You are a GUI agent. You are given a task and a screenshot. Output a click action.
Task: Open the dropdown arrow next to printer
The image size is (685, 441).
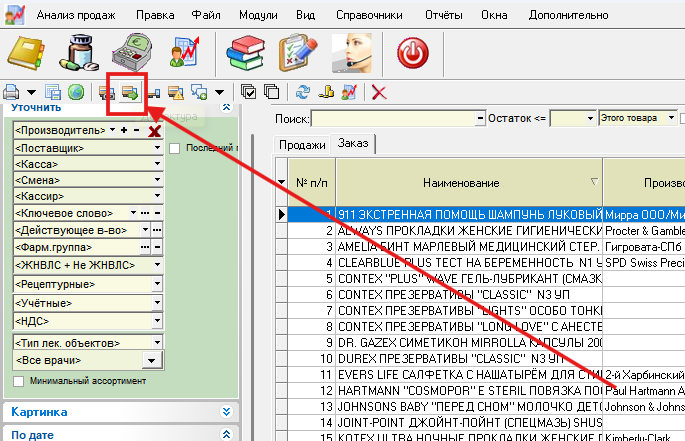point(31,92)
